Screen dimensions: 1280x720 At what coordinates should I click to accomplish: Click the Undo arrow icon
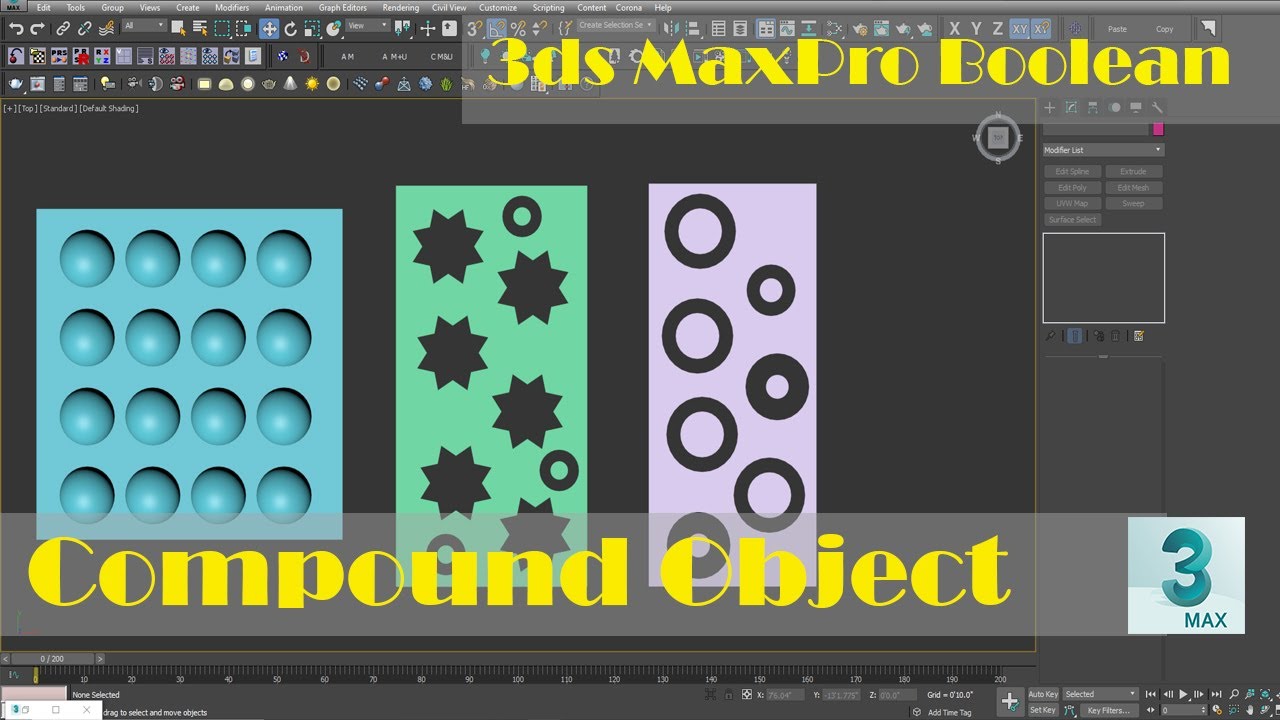pos(16,29)
